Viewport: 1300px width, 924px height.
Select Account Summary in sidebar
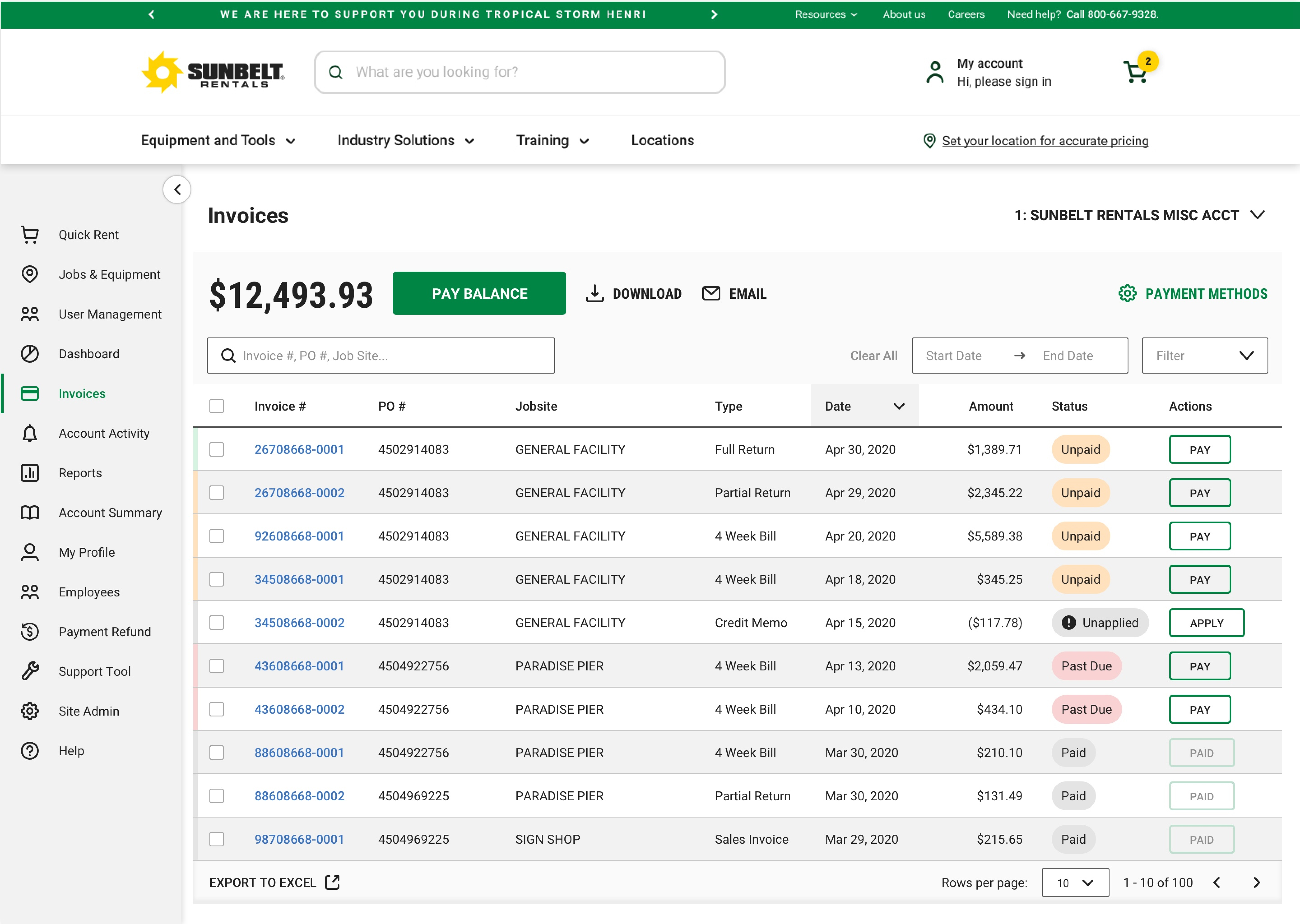(110, 513)
